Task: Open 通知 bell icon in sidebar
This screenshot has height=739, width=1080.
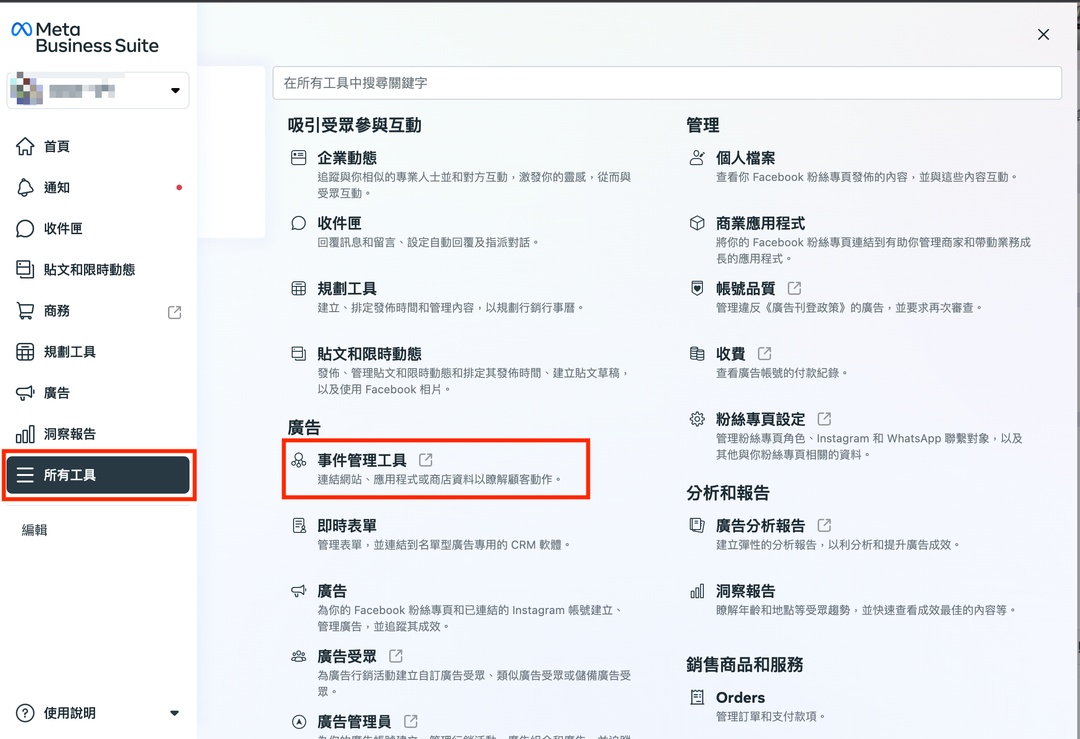Action: pyautogui.click(x=25, y=188)
